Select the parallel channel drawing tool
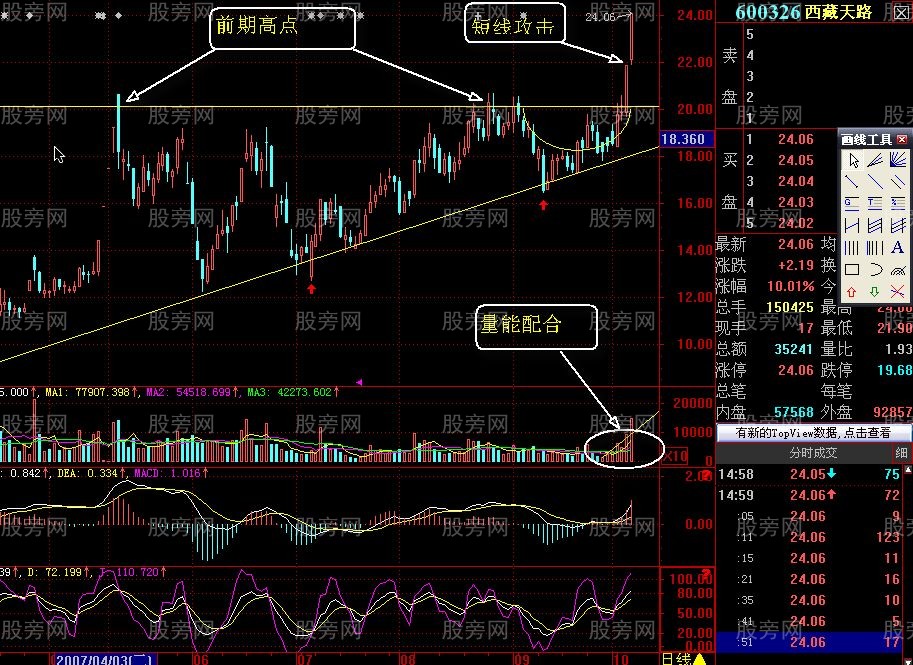Screen dimensions: 913x665 tap(873, 225)
